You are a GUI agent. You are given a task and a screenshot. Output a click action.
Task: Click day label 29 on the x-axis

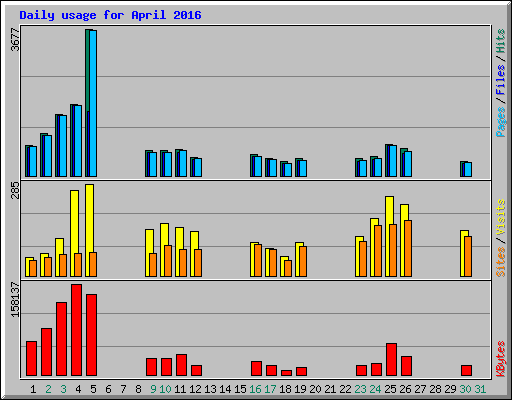[x=450, y=389]
